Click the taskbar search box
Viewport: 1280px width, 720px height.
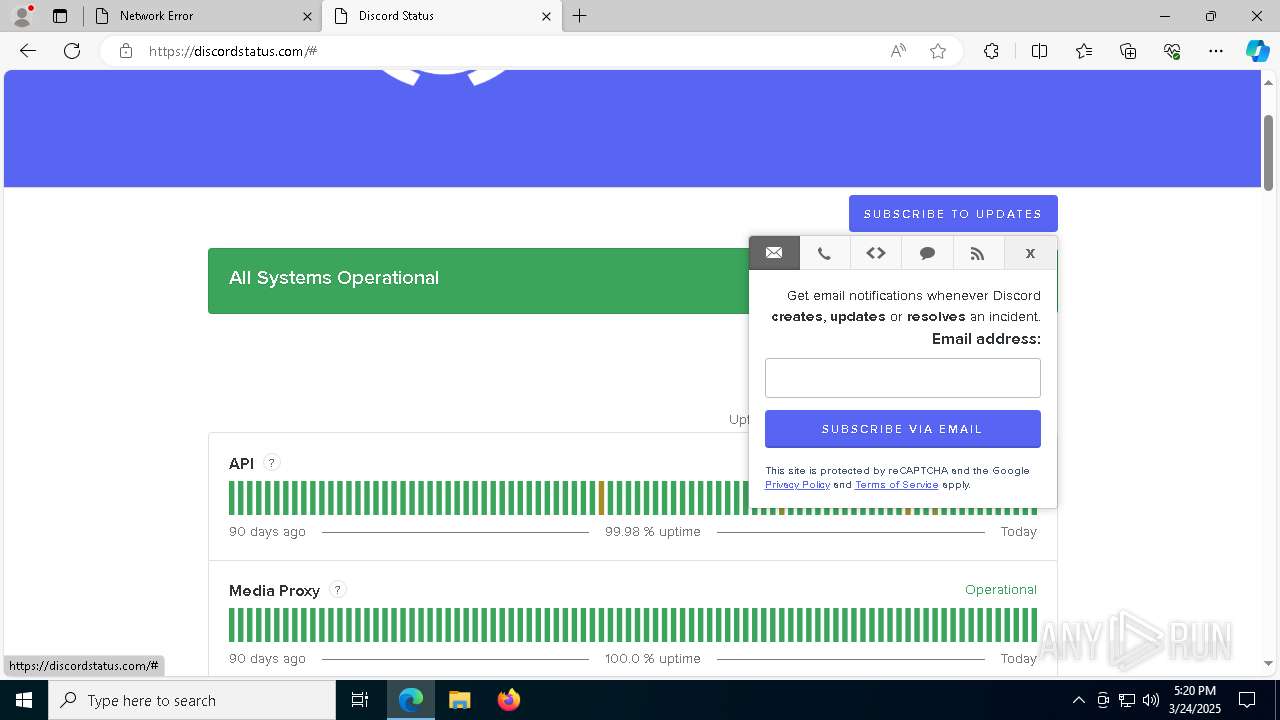(x=192, y=700)
